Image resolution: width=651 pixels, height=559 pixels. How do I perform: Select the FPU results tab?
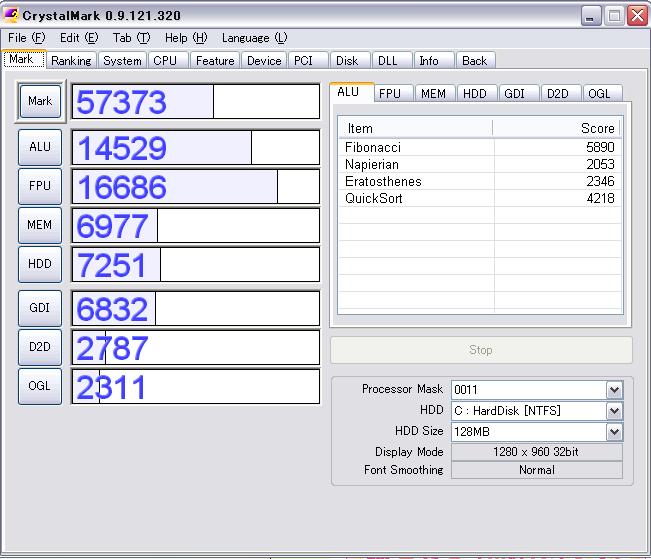click(393, 93)
